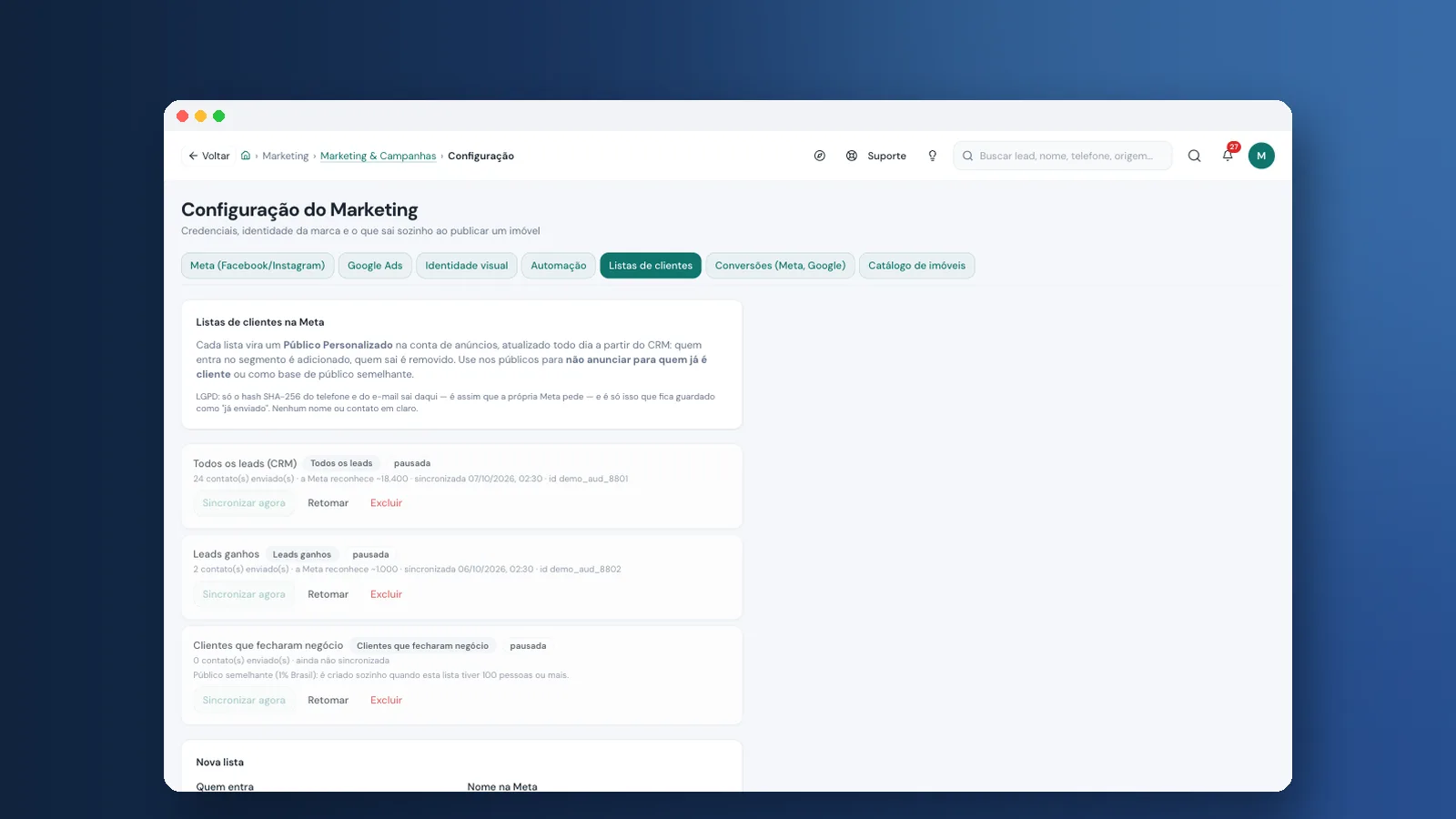Screen dimensions: 1456x819
Task: Click the Voltar back button
Action: tap(208, 156)
